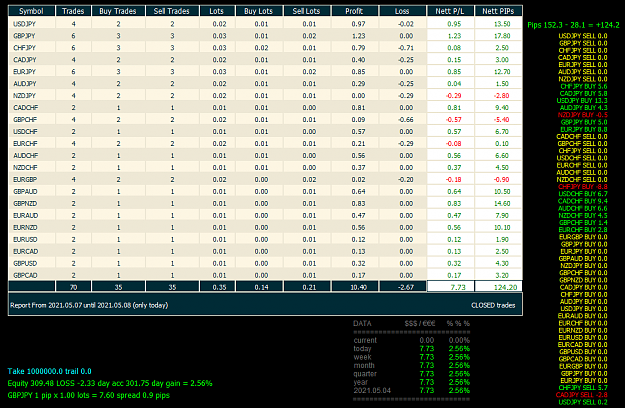Click the Trades column header
Viewport: 625px width, 408px height.
click(x=73, y=11)
